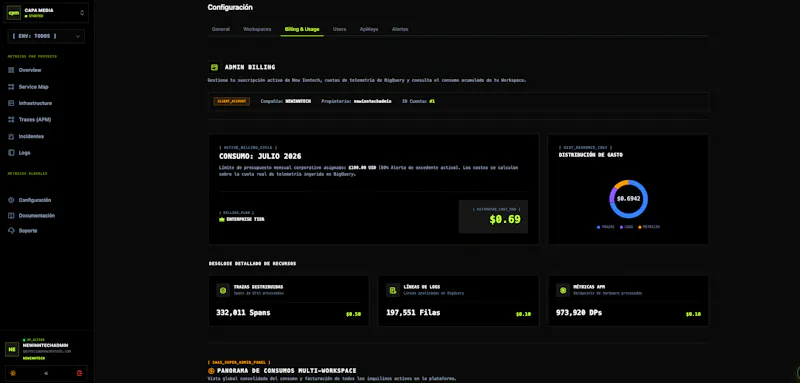
Task: Click the cpm logo icon
Action: point(13,13)
